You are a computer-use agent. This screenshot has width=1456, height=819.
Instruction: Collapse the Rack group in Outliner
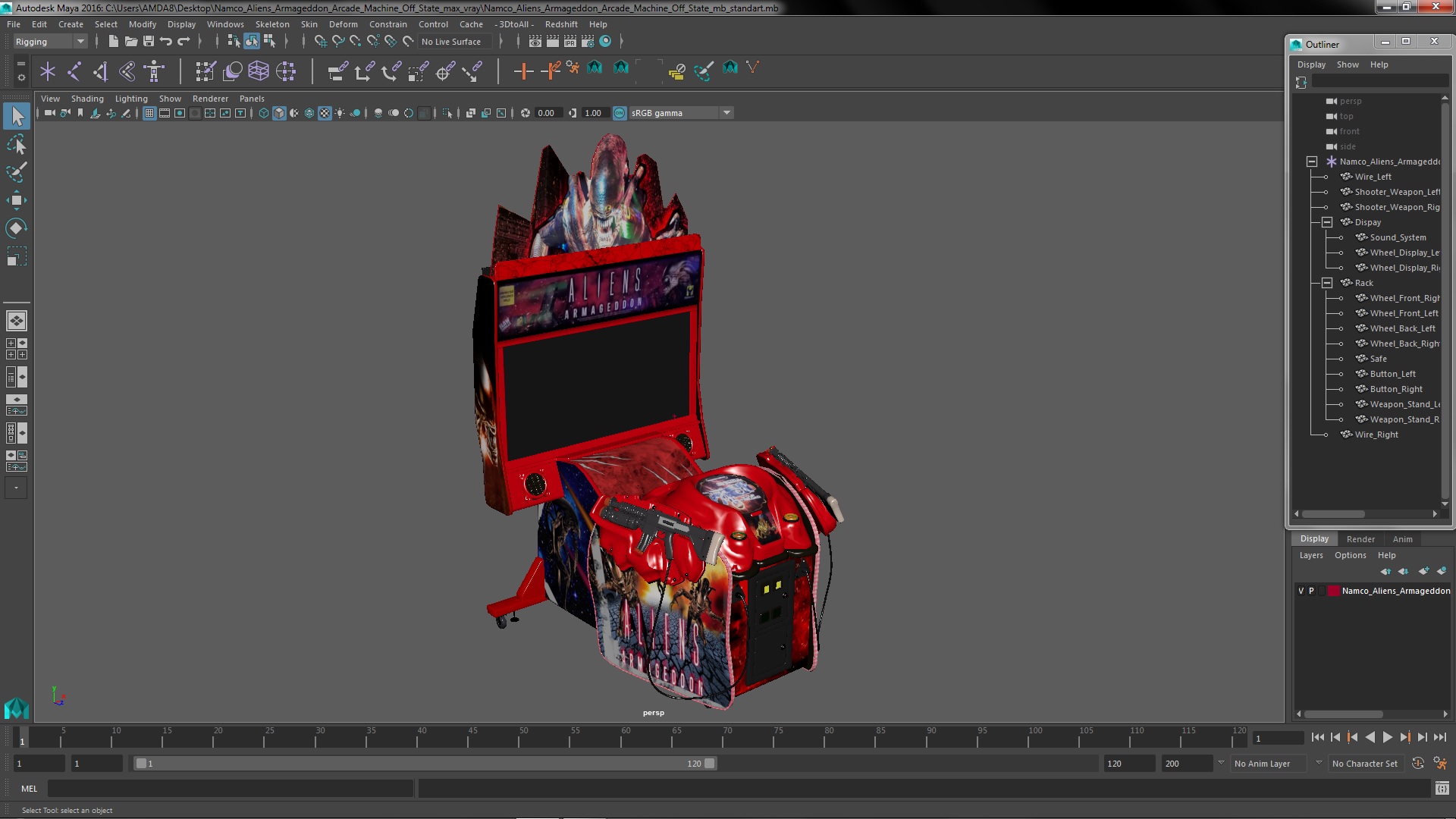coord(1326,283)
